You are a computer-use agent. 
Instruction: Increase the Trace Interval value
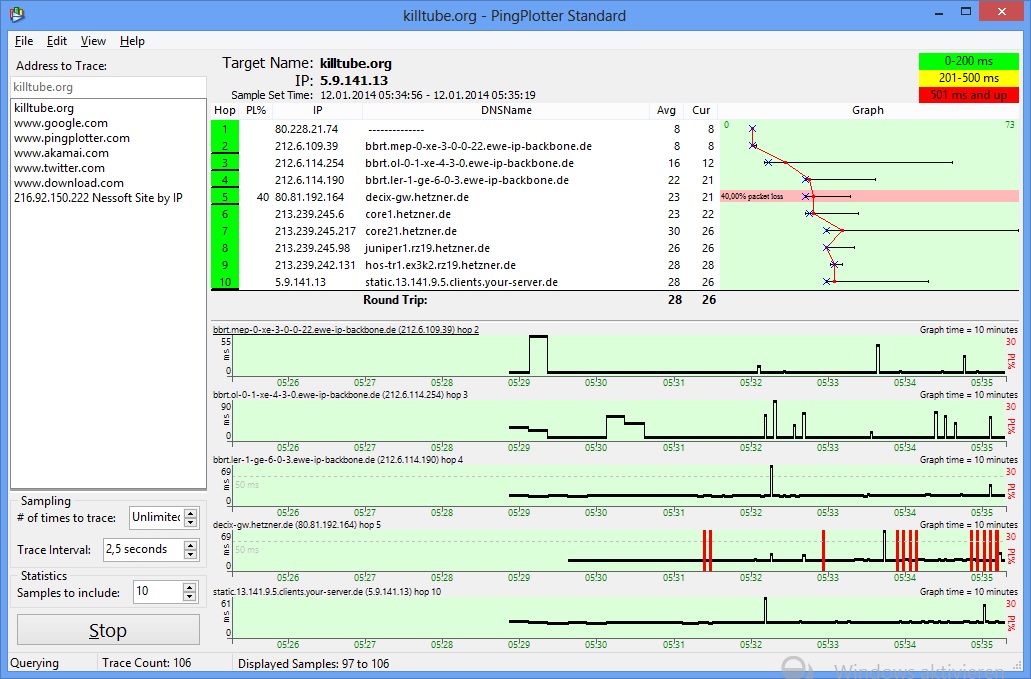191,545
